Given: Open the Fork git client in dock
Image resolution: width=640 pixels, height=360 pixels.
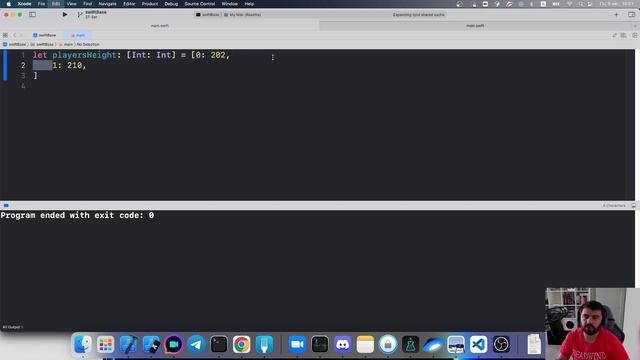Looking at the screenshot, I should (264, 344).
